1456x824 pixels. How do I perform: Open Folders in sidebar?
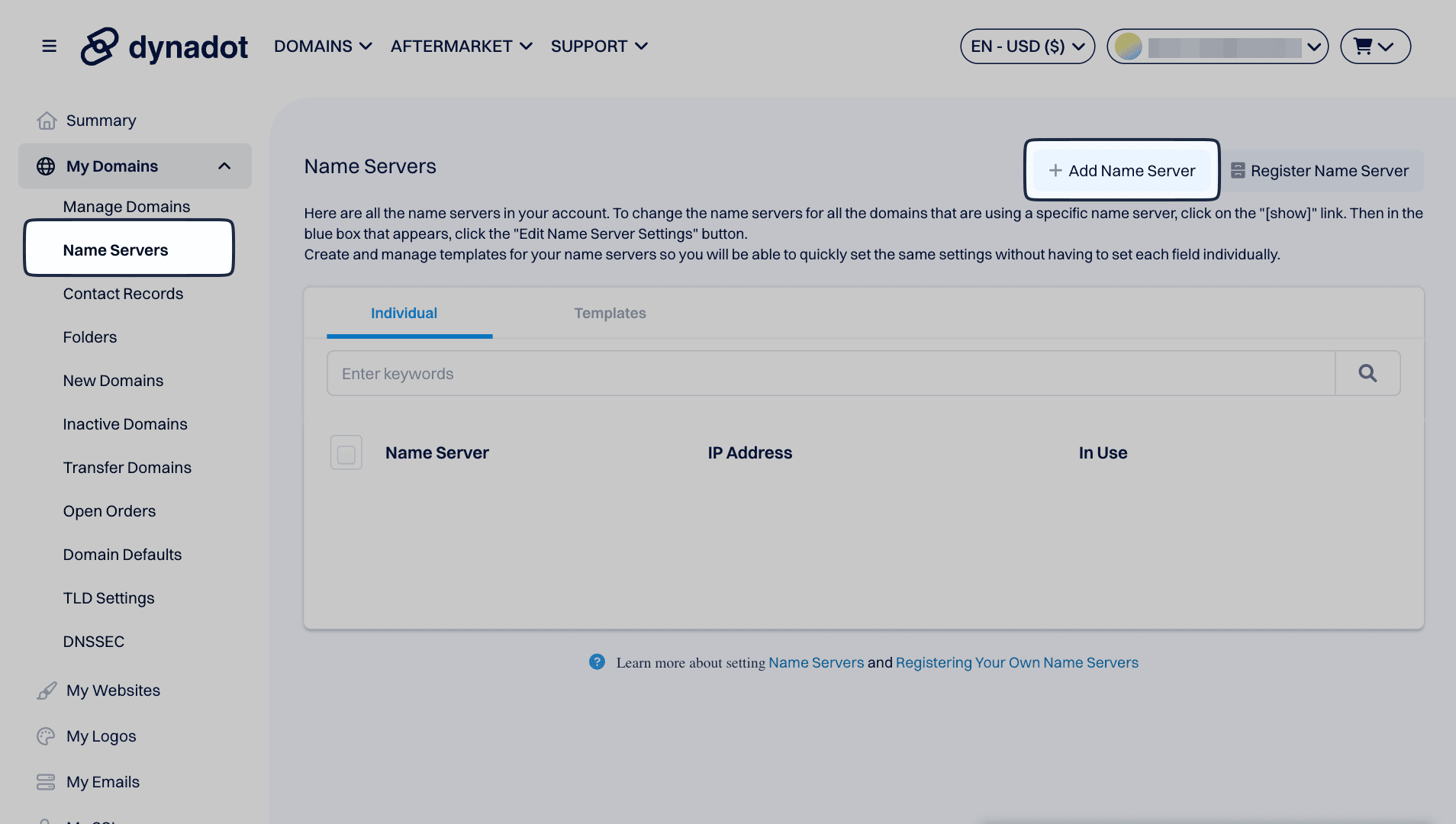90,337
